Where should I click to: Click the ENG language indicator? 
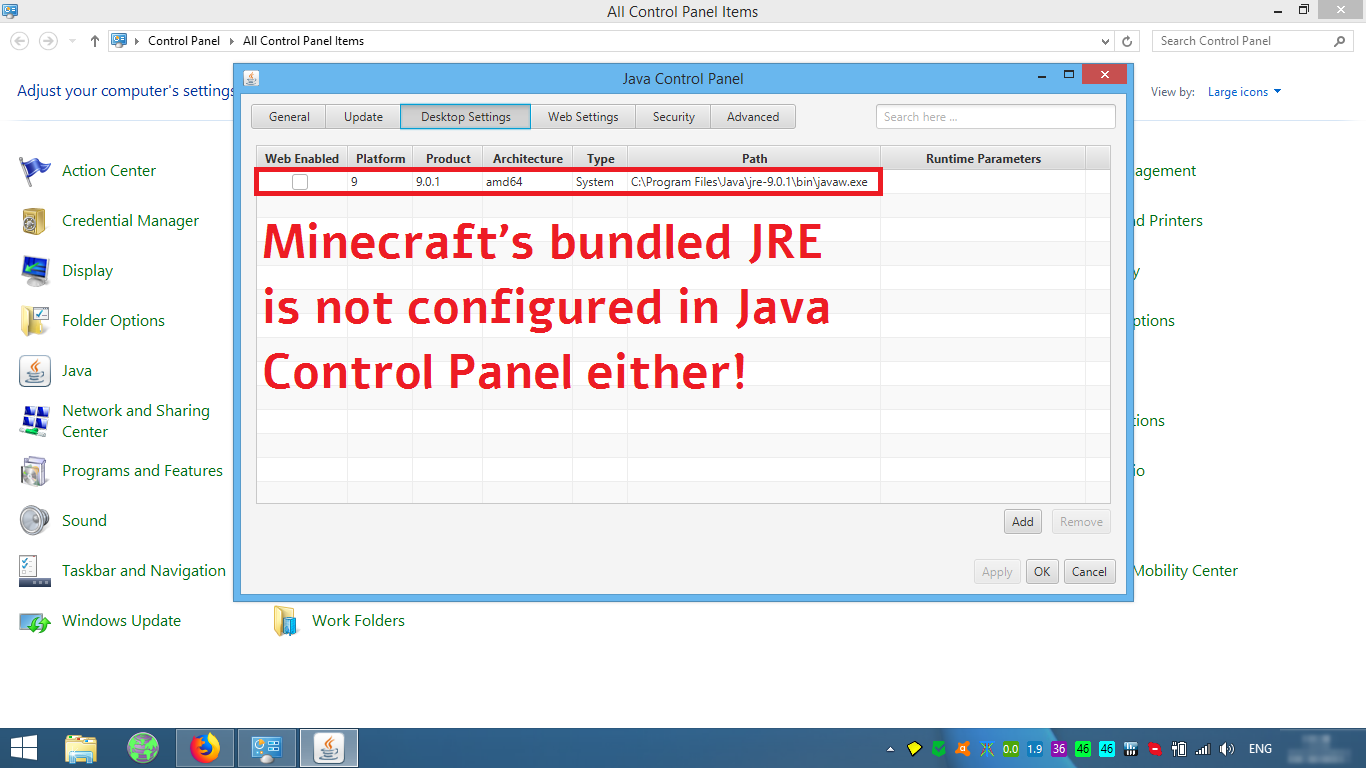pos(1260,749)
